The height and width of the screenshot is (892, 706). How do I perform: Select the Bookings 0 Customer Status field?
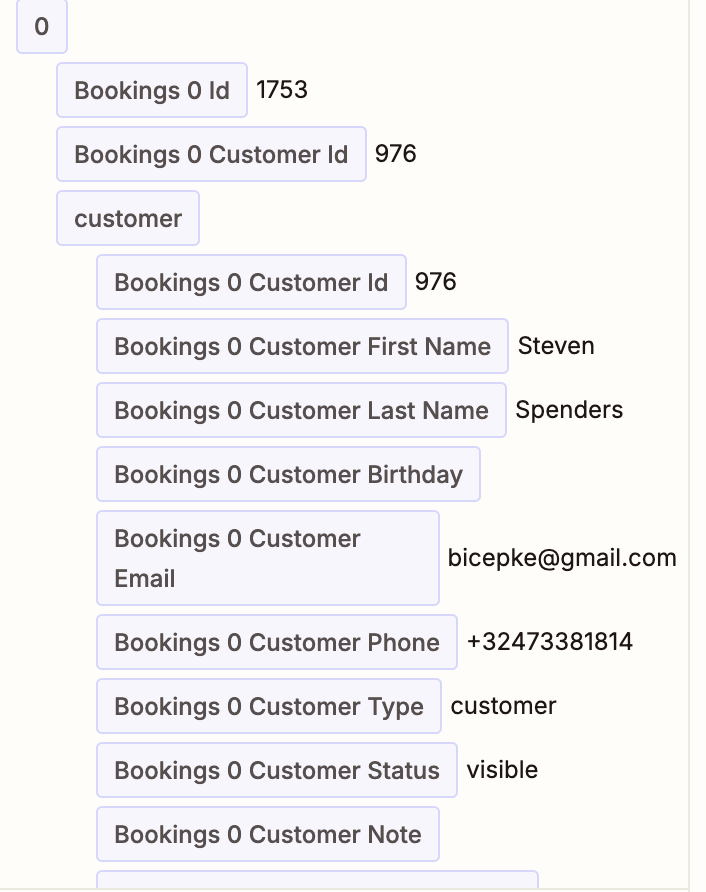(x=277, y=771)
